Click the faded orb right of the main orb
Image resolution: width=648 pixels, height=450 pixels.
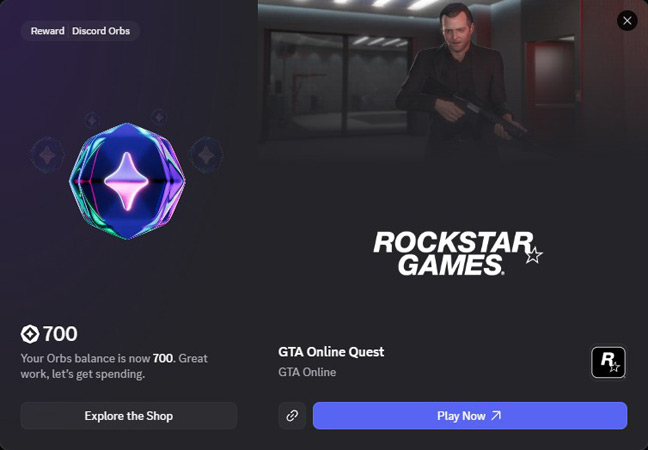(x=206, y=155)
